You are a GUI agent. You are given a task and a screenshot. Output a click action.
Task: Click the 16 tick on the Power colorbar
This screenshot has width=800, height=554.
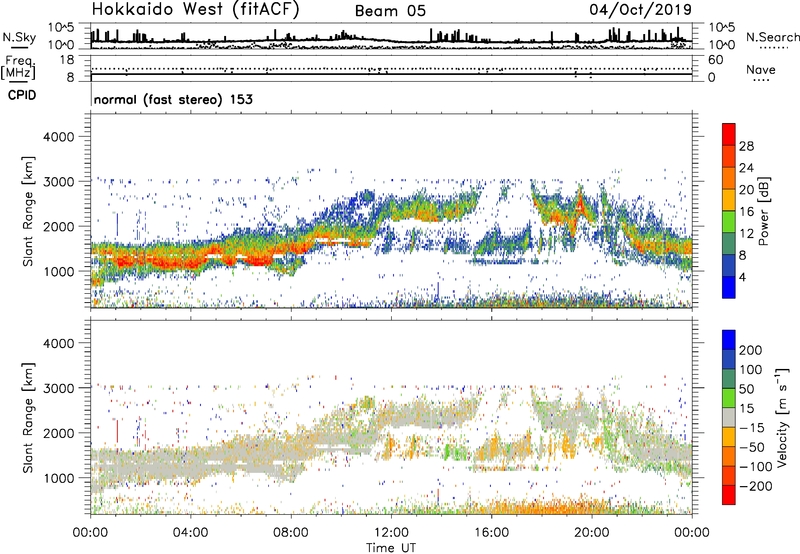click(746, 211)
